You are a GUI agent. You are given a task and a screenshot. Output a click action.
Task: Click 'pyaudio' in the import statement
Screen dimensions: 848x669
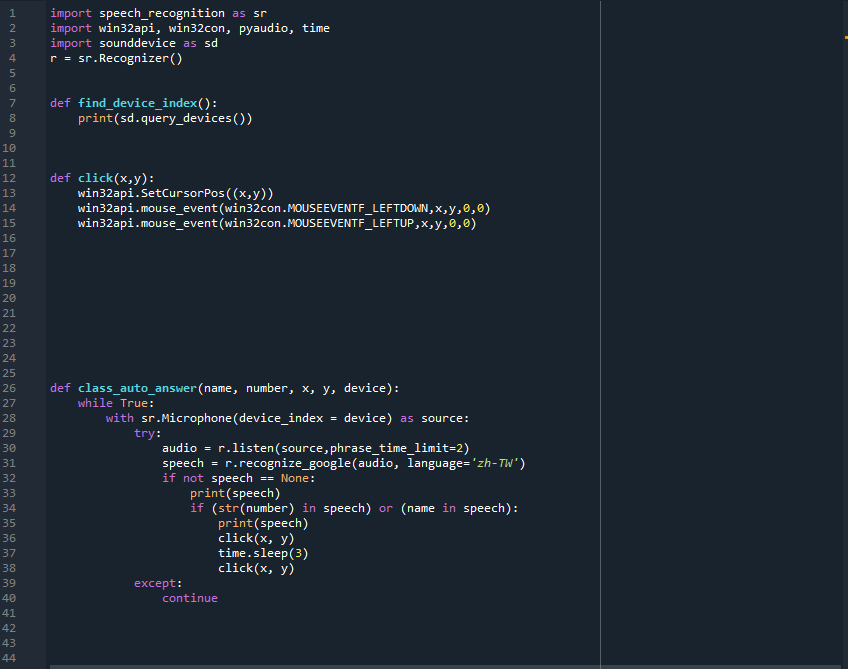pyautogui.click(x=263, y=29)
